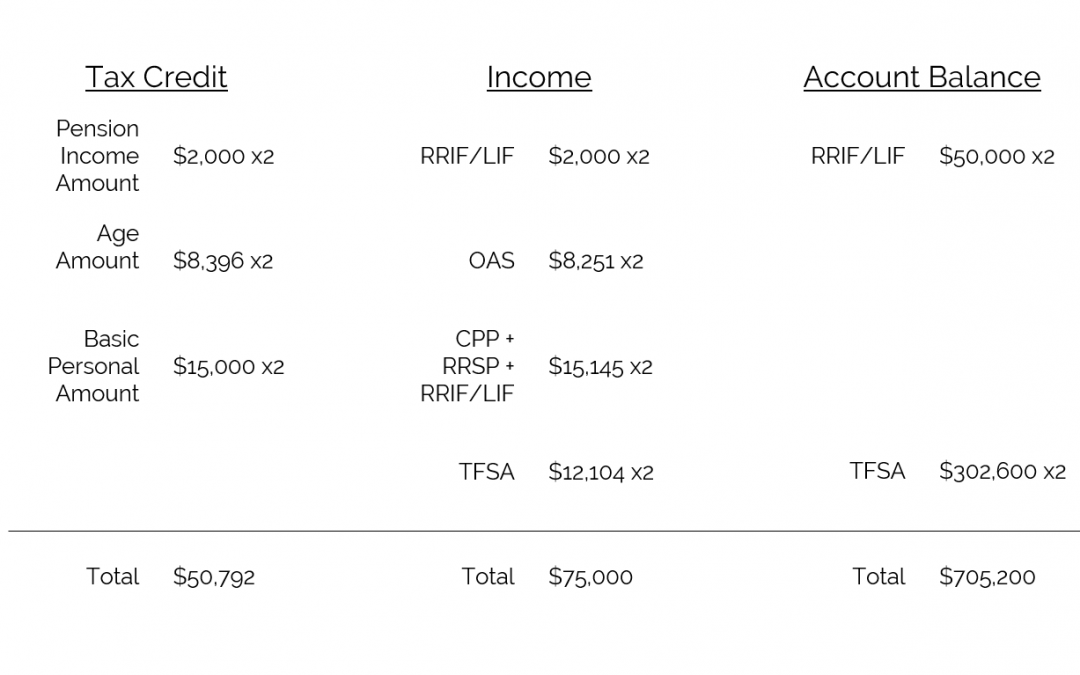Click the Tax Credit heading
Image resolution: width=1080 pixels, height=675 pixels.
tap(156, 77)
